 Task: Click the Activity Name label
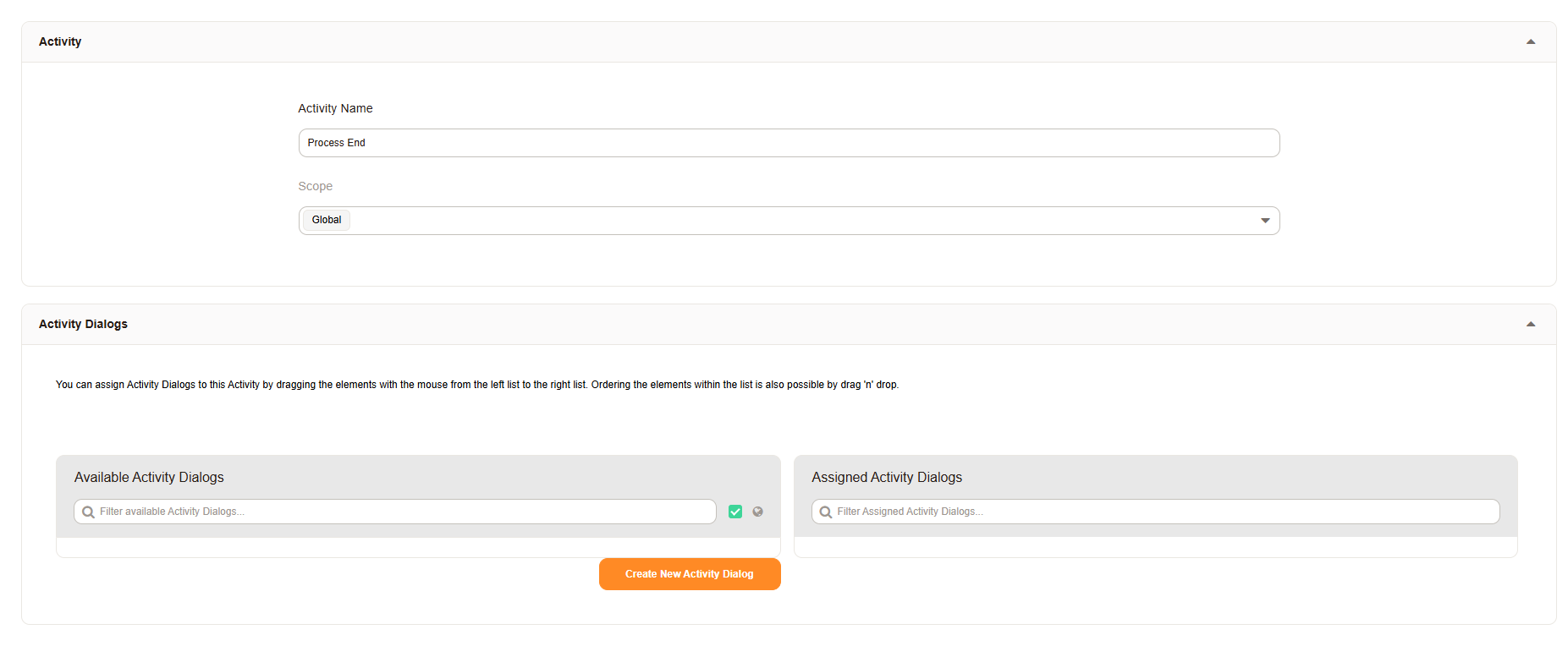(335, 108)
